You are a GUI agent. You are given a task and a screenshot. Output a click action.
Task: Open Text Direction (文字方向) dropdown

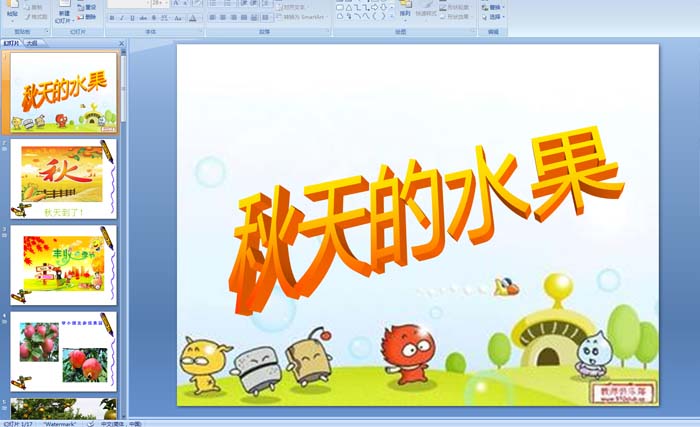(x=292, y=7)
